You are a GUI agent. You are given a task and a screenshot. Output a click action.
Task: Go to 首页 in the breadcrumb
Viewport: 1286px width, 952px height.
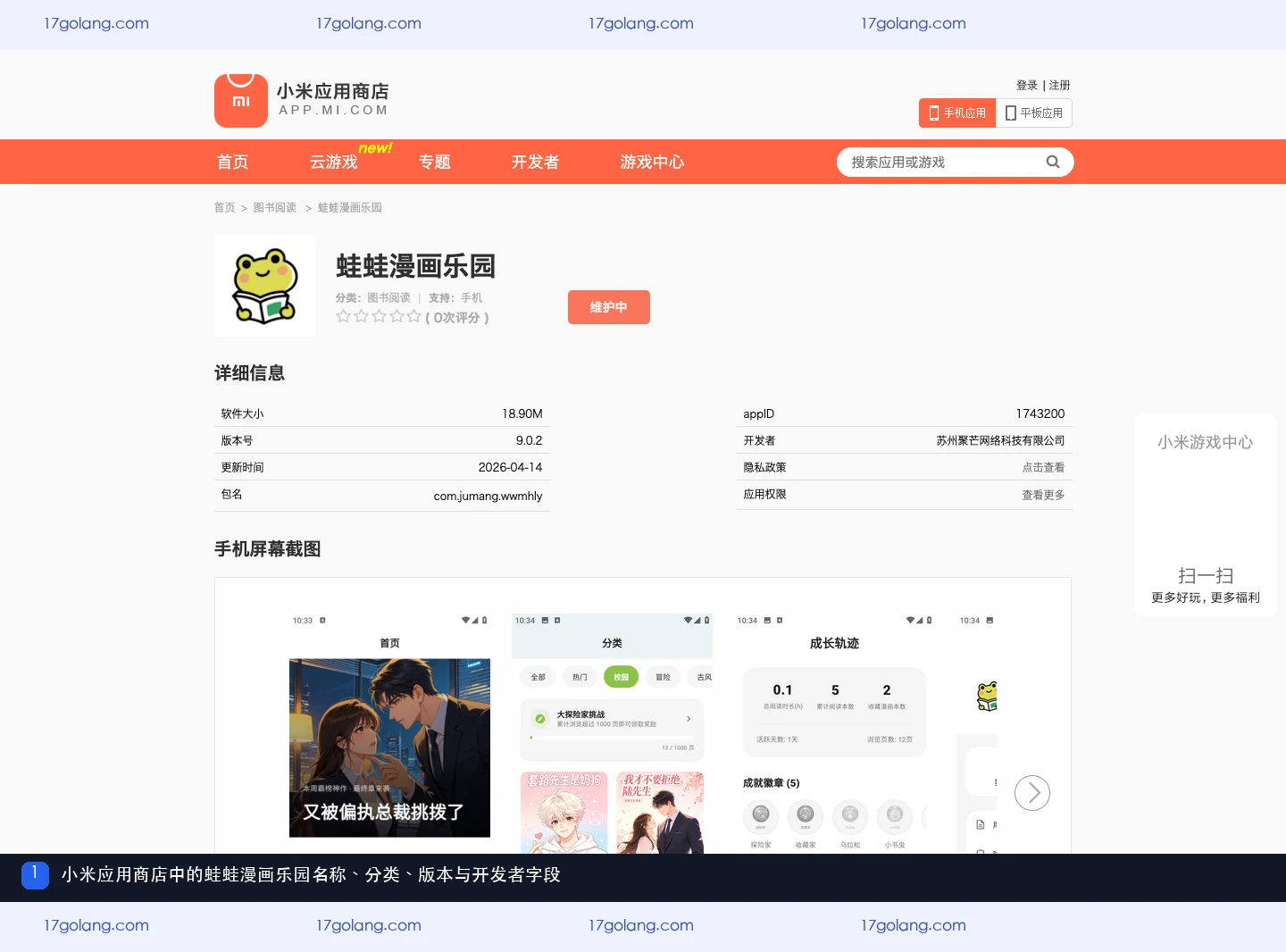(225, 207)
